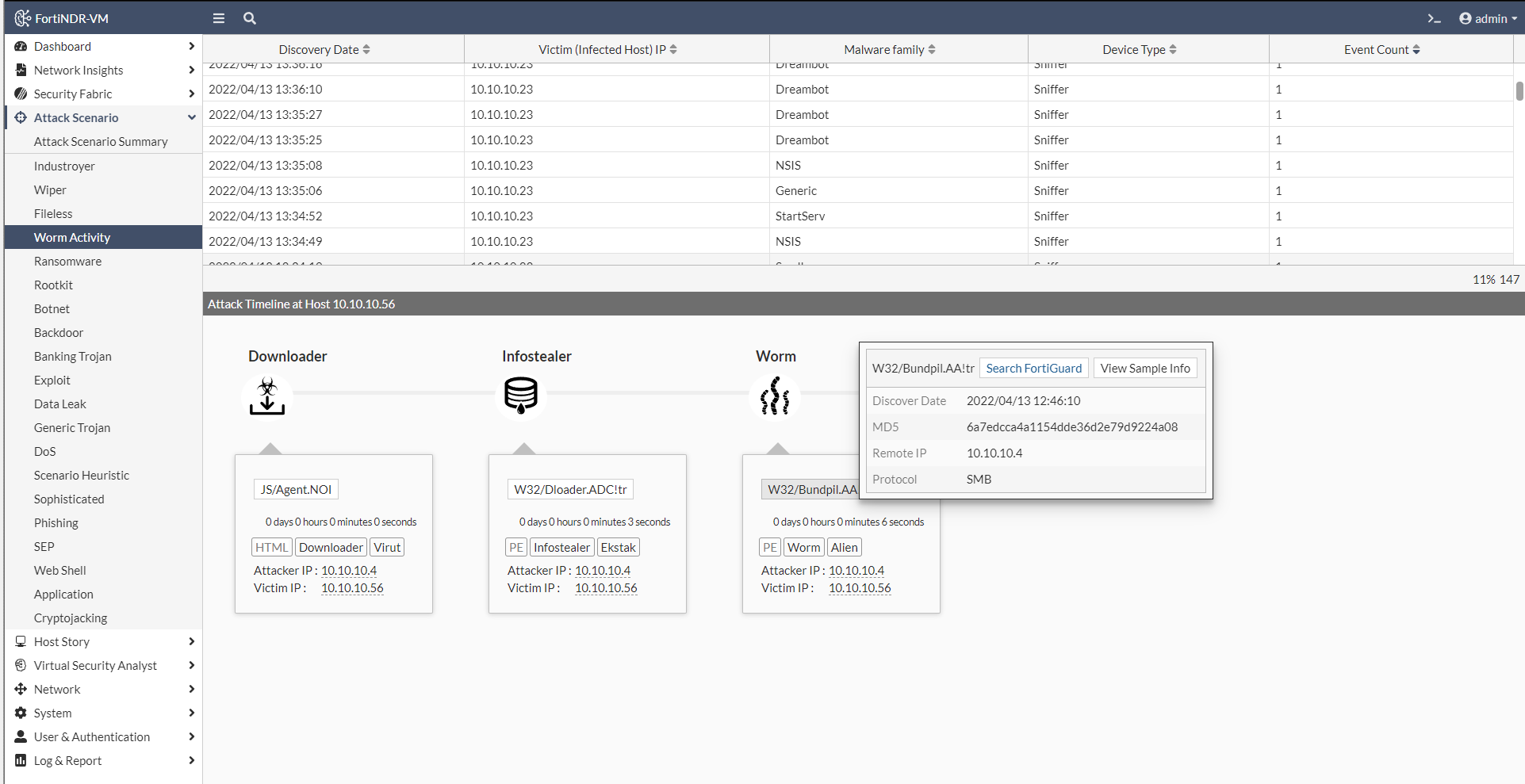The height and width of the screenshot is (784, 1525).
Task: Click the JS/Agent.NOI malware name tag
Action: pyautogui.click(x=296, y=489)
